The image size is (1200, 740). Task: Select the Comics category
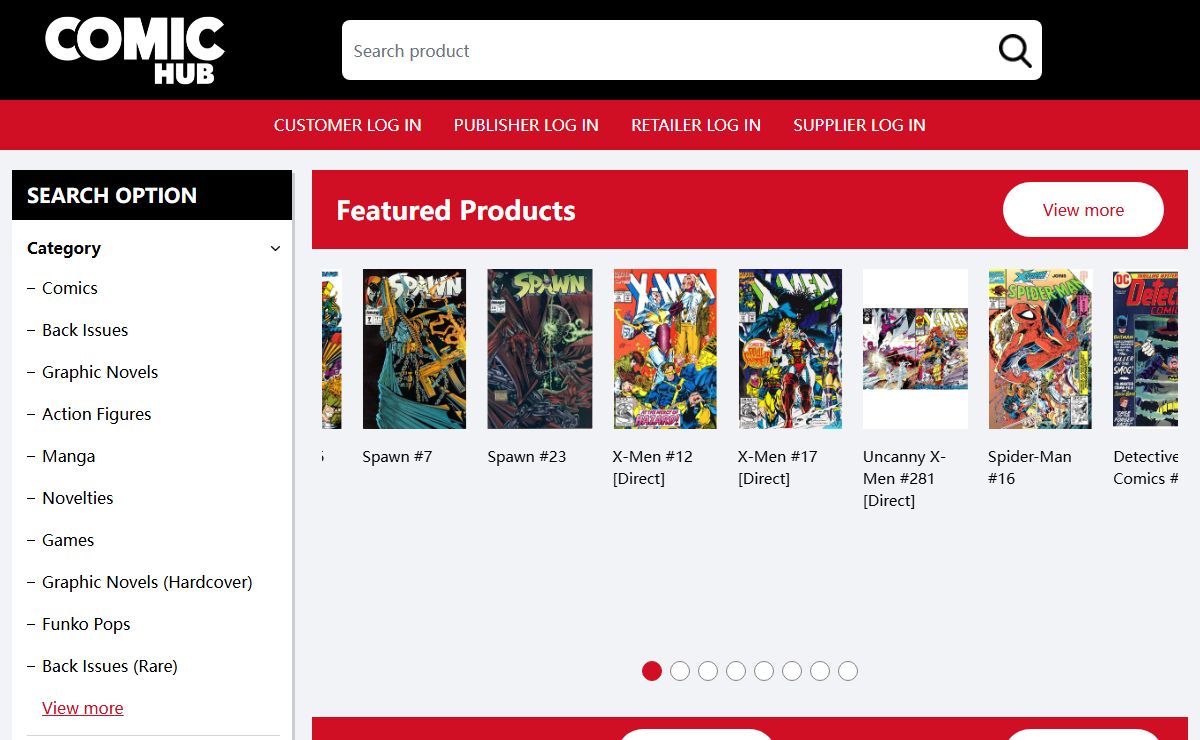coord(70,288)
